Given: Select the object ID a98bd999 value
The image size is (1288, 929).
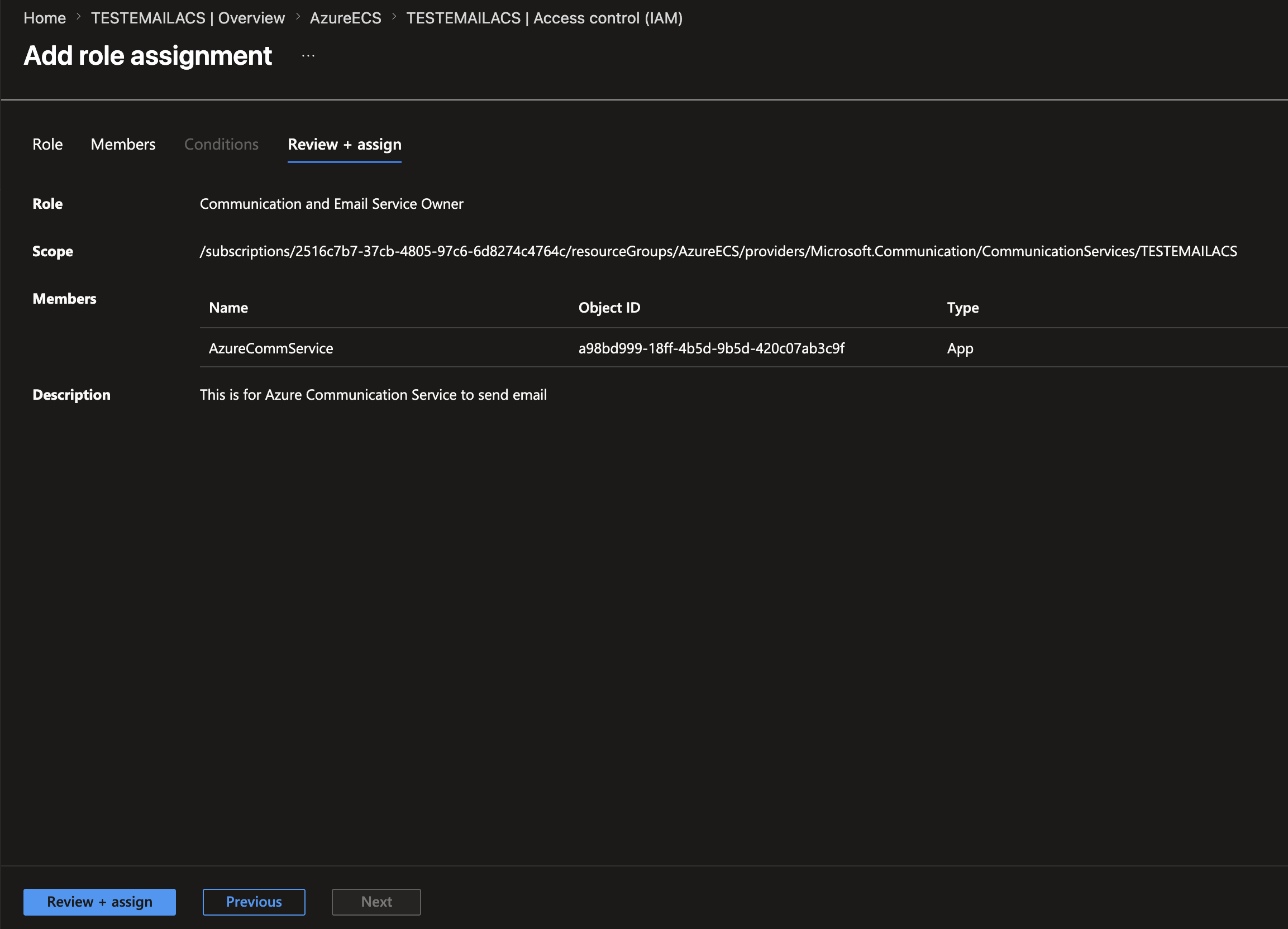Looking at the screenshot, I should point(711,348).
